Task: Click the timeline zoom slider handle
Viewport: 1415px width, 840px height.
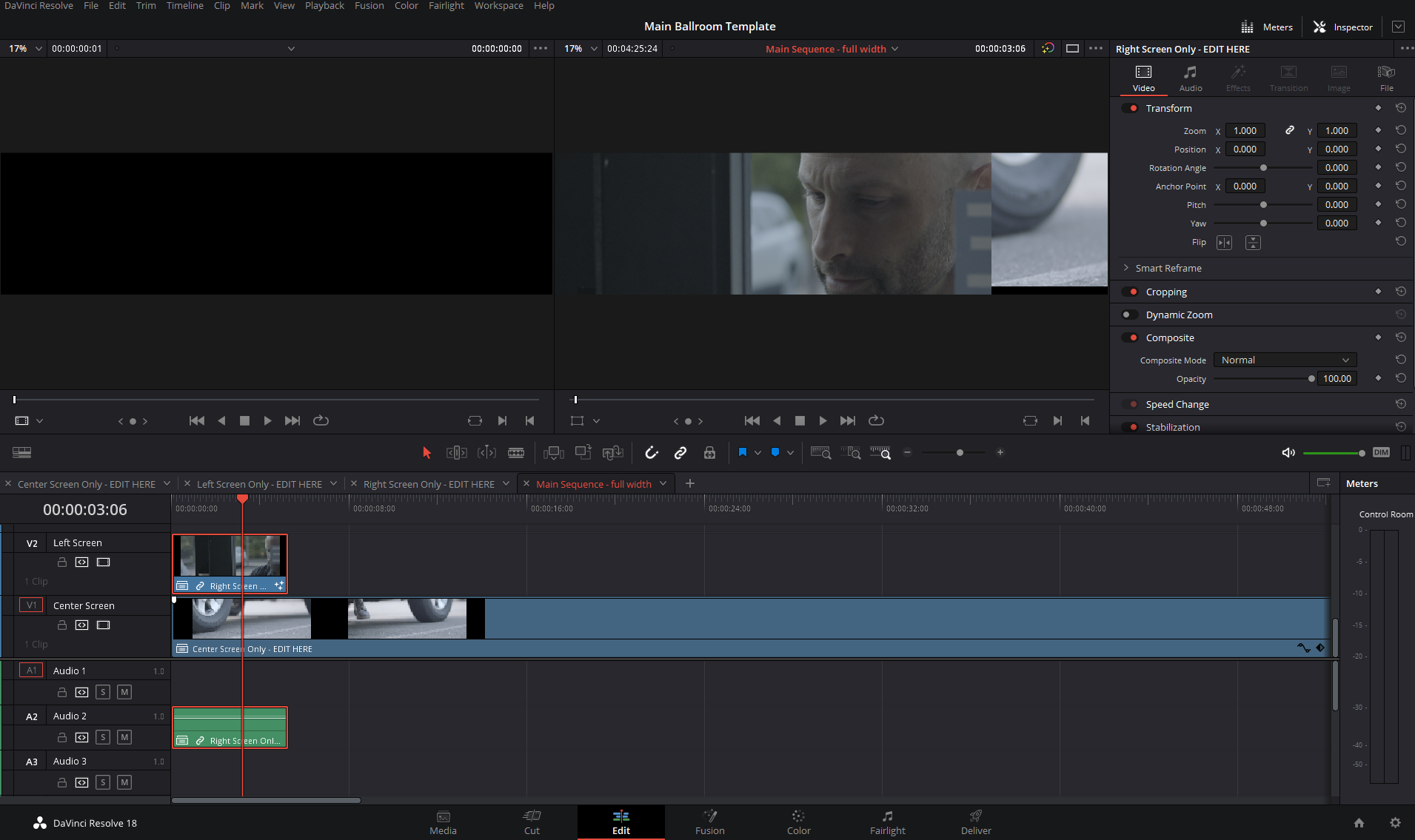Action: [960, 453]
